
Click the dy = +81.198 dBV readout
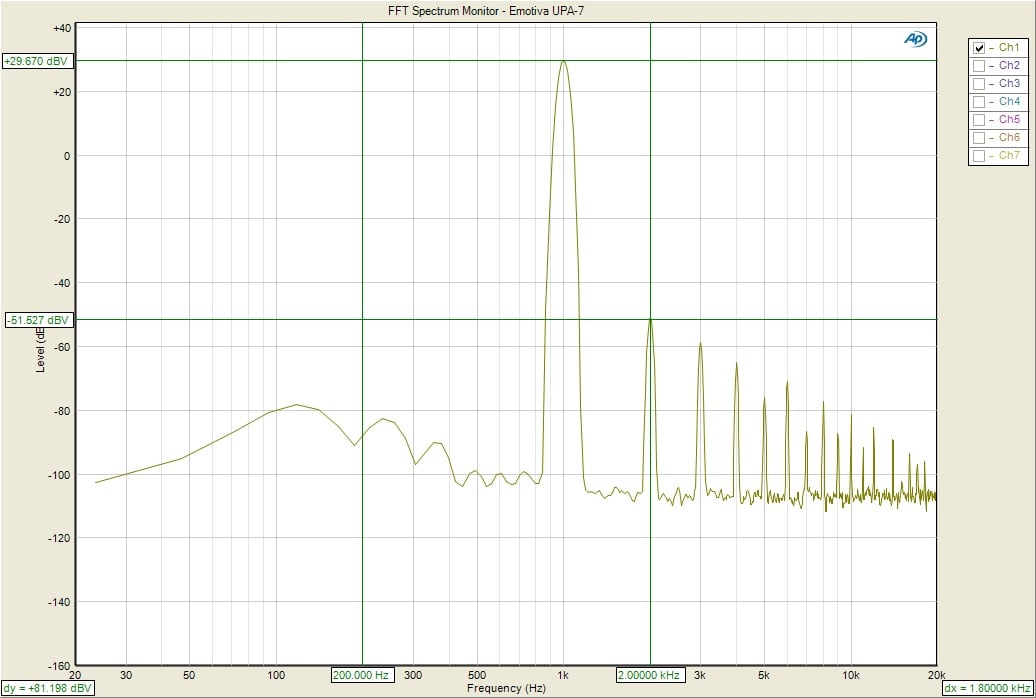(48, 688)
